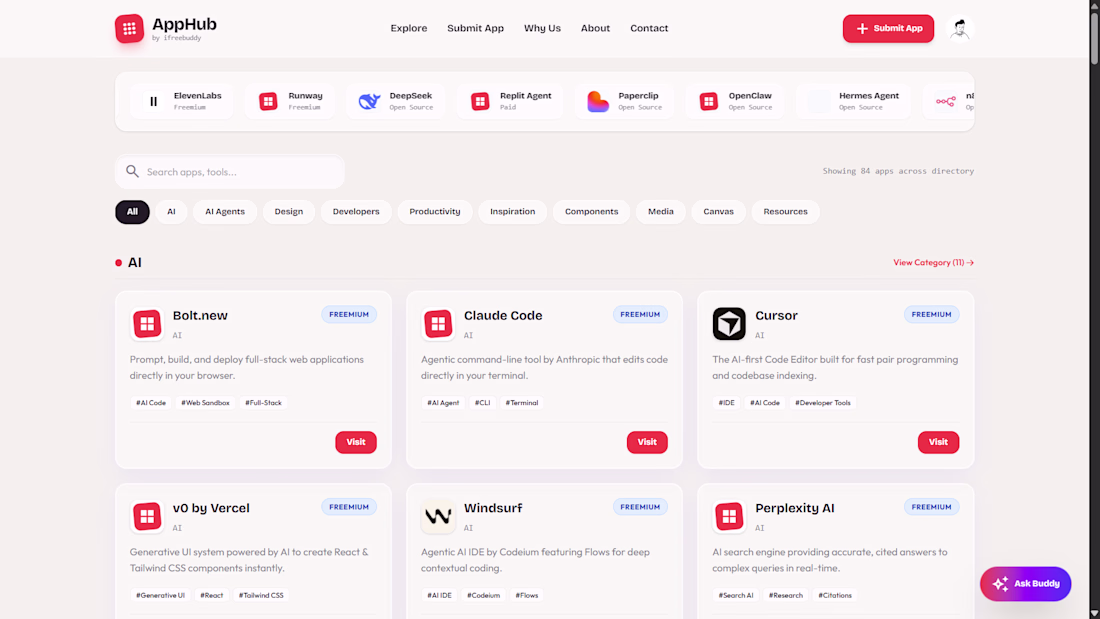The height and width of the screenshot is (619, 1100).
Task: Open the Submit App nav link
Action: (476, 28)
